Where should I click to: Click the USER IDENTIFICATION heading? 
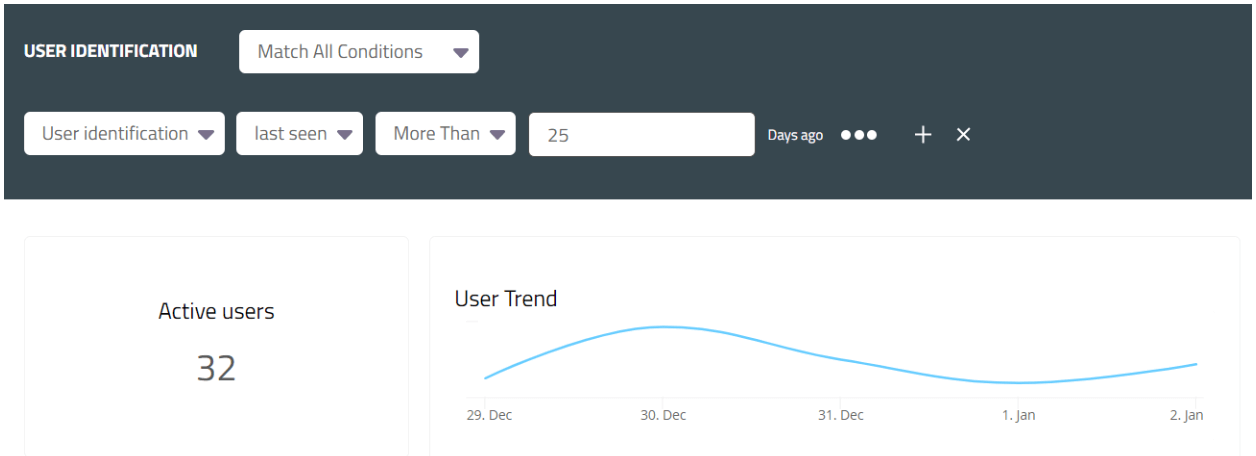pos(111,51)
